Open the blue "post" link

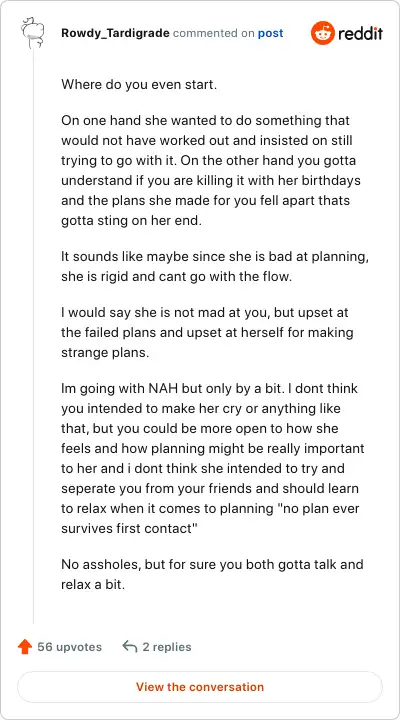tap(270, 34)
